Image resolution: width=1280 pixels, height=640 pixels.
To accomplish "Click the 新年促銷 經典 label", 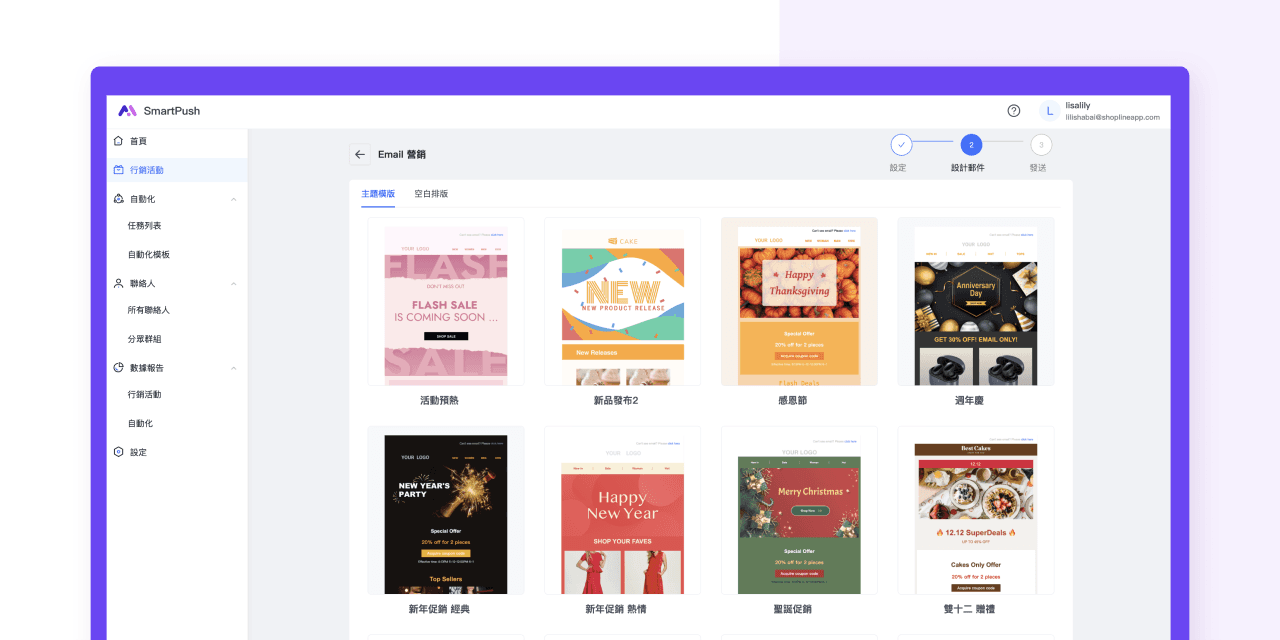I will coord(439,609).
